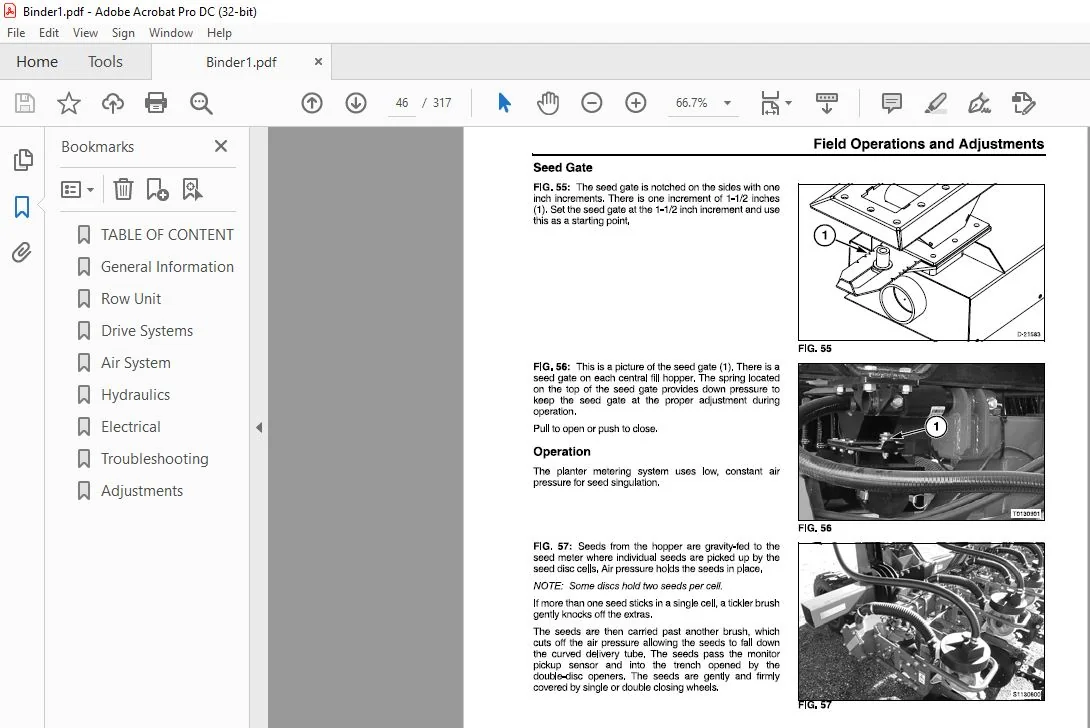Viewport: 1090px width, 728px height.
Task: Open the Attachments paperclip panel
Action: pos(22,252)
